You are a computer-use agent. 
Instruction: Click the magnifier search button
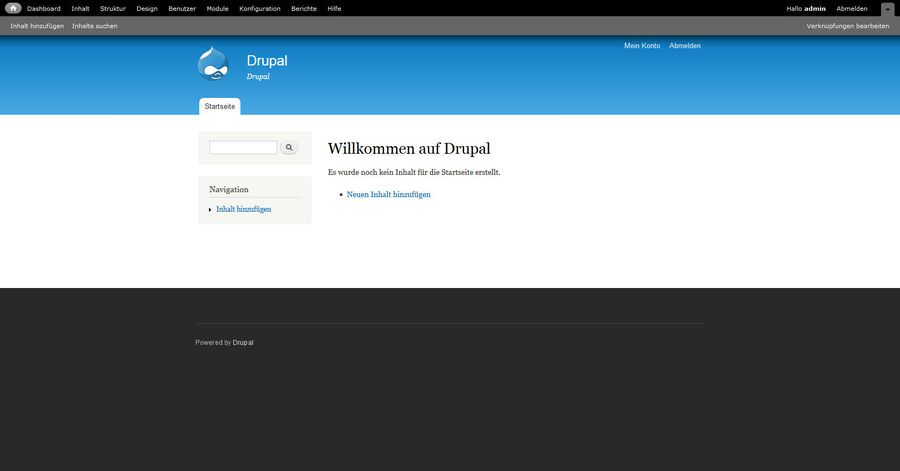click(x=289, y=147)
